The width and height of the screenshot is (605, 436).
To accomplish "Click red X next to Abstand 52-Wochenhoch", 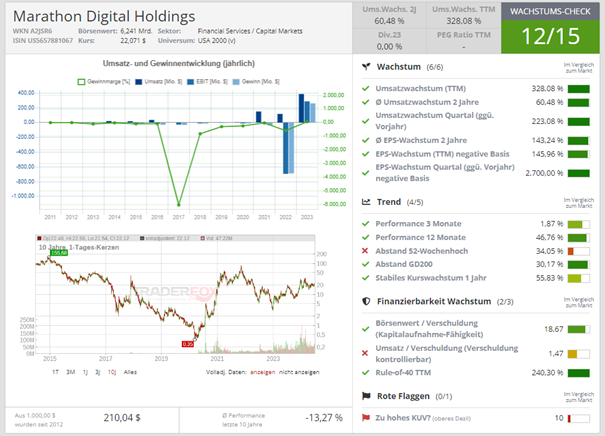I will pos(365,251).
